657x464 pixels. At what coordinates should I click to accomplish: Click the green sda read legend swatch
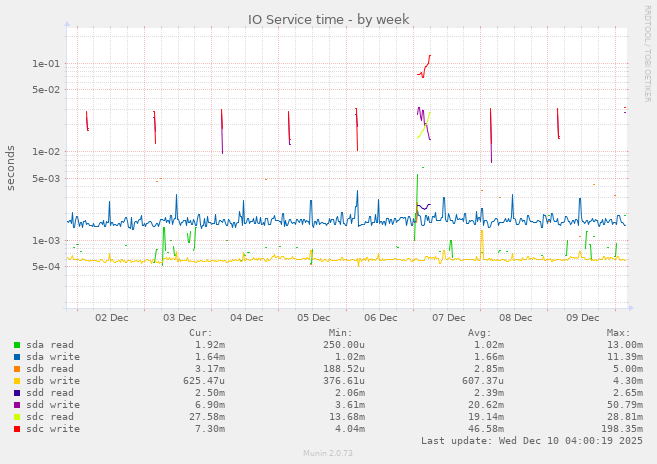click(17, 345)
